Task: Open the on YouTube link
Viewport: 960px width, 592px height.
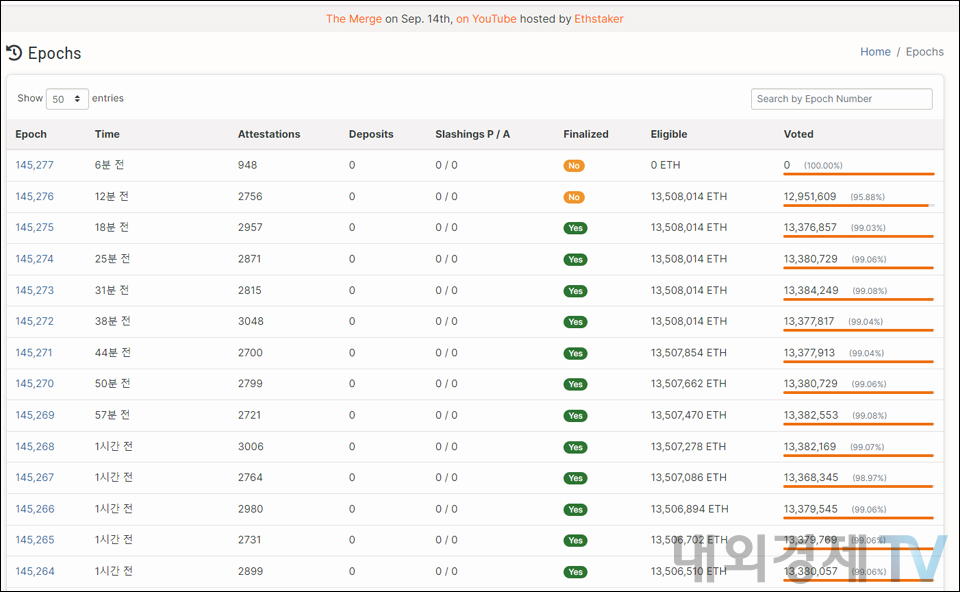Action: point(486,19)
